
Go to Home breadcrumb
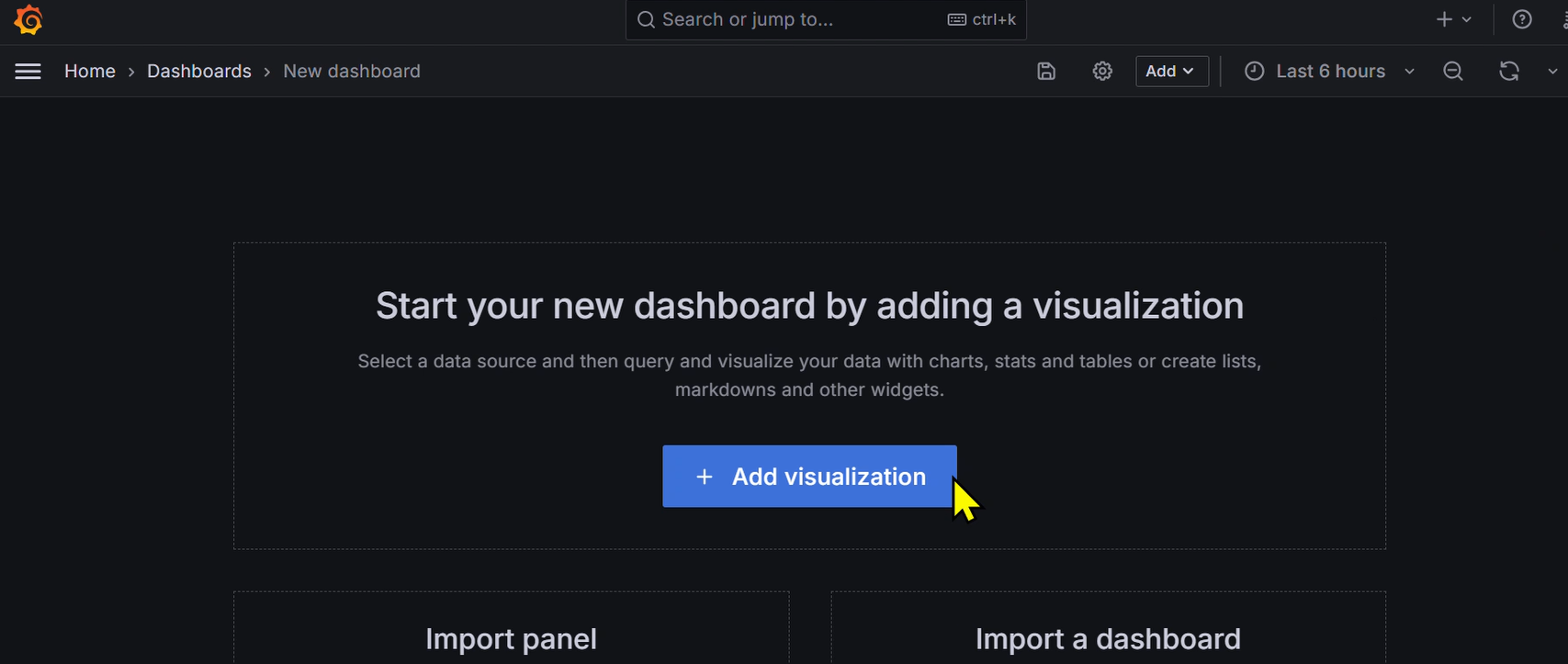point(90,72)
